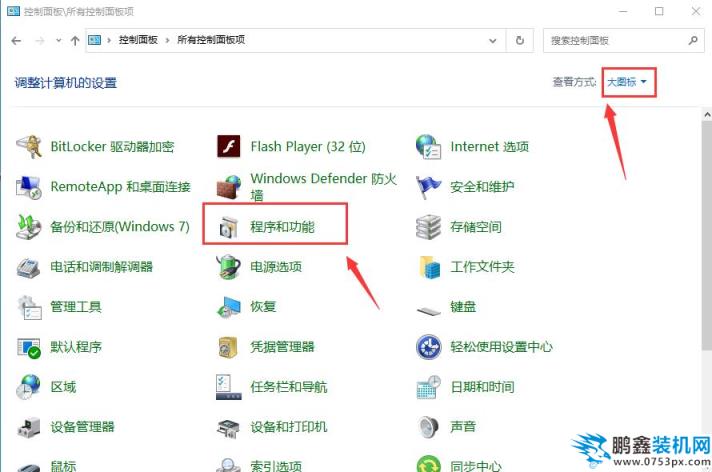
Task: Expand the chevron after 控制面板 breadcrumb
Action: click(x=168, y=40)
